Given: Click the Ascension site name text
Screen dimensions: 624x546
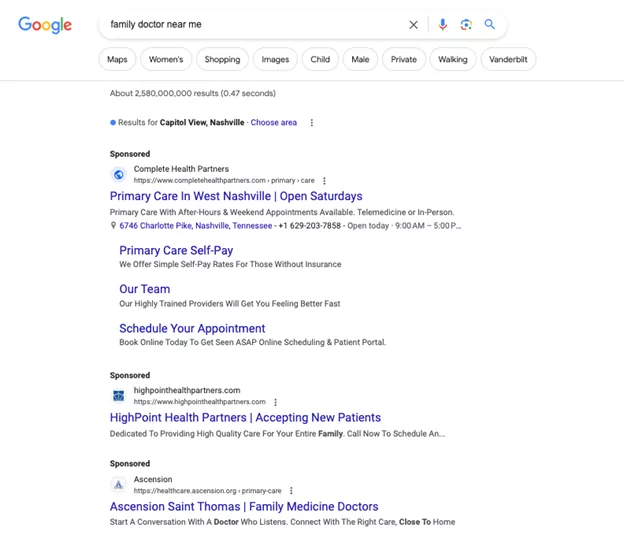Looking at the screenshot, I should pyautogui.click(x=153, y=479).
